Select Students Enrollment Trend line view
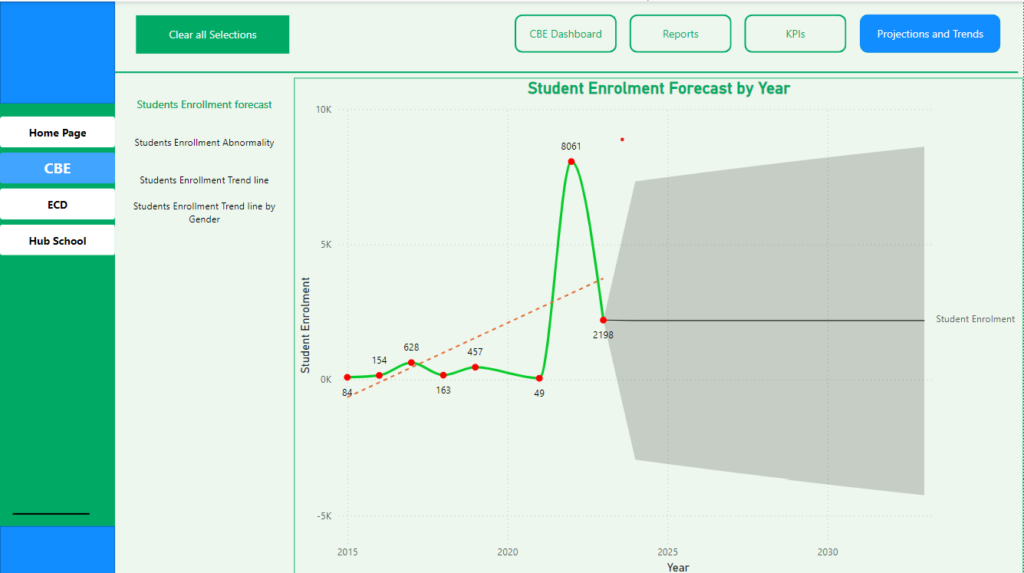The width and height of the screenshot is (1024, 573). [204, 181]
